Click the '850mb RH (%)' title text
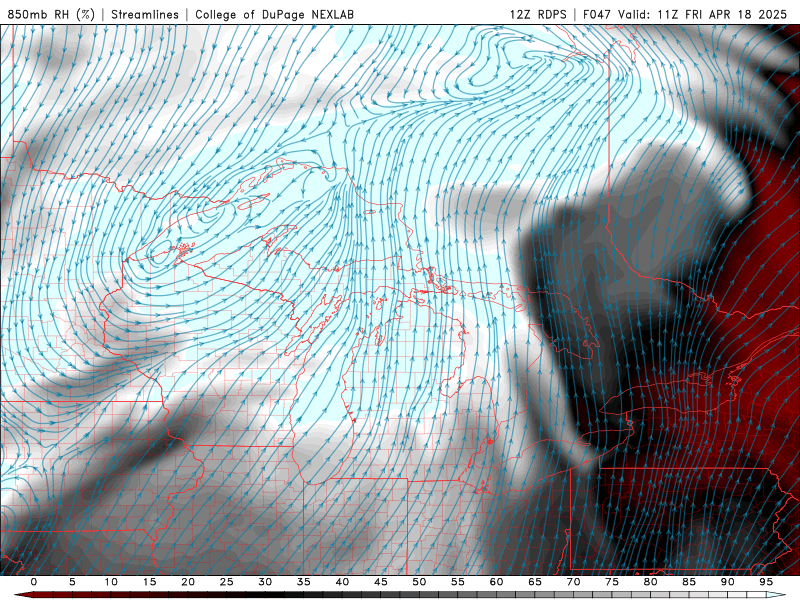 [x=51, y=14]
